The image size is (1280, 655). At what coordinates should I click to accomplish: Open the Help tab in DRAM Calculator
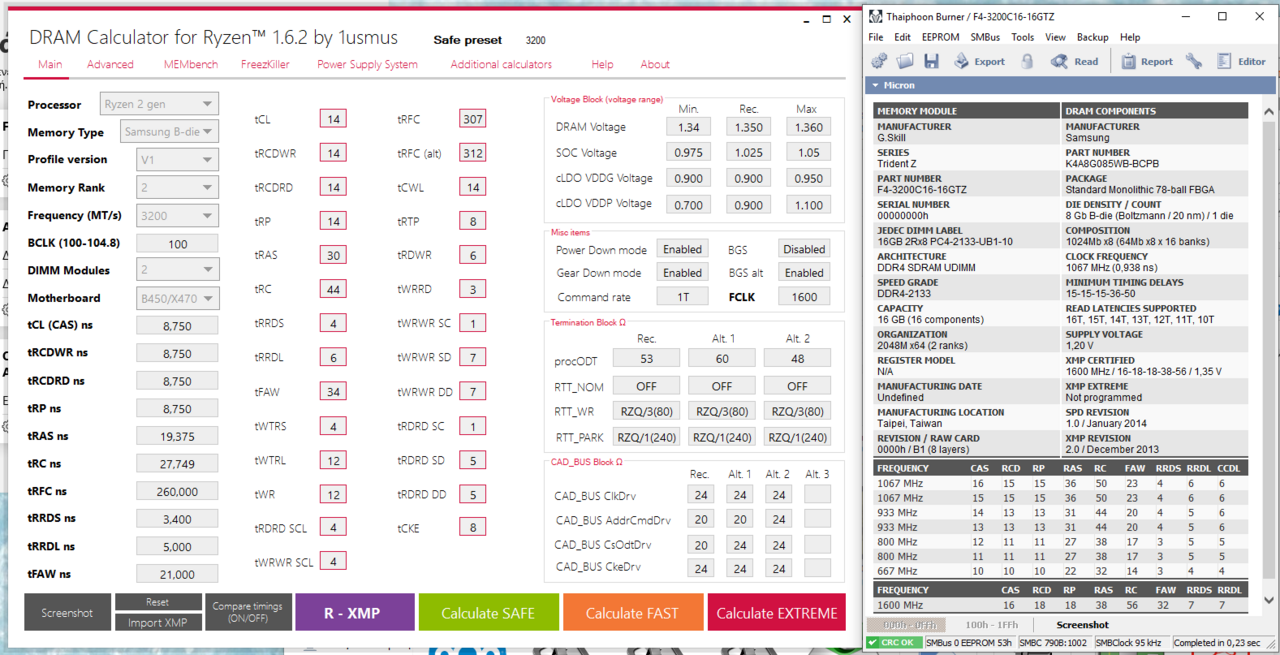click(x=602, y=64)
